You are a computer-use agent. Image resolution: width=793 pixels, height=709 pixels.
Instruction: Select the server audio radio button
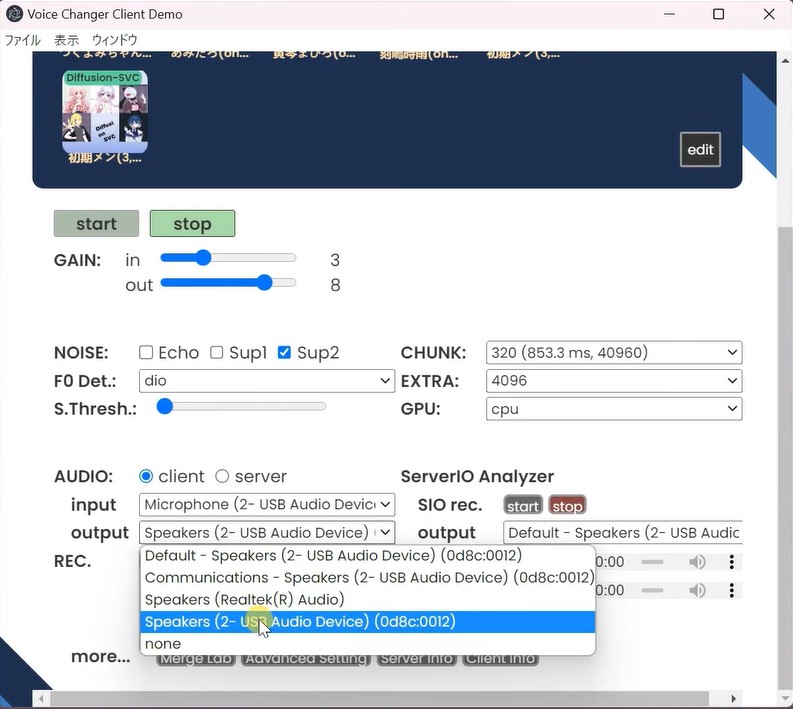[222, 477]
